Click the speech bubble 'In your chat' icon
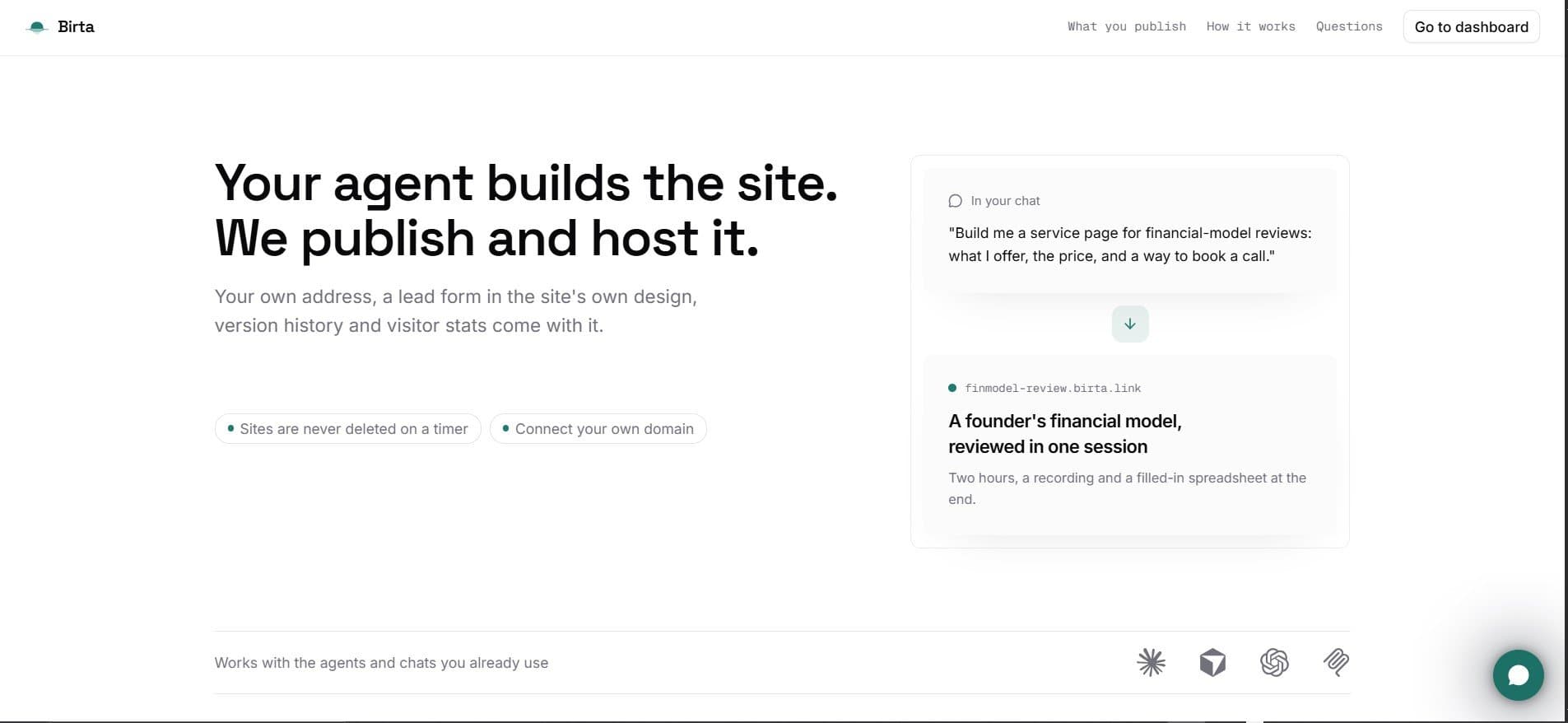This screenshot has width=1568, height=723. (x=955, y=201)
